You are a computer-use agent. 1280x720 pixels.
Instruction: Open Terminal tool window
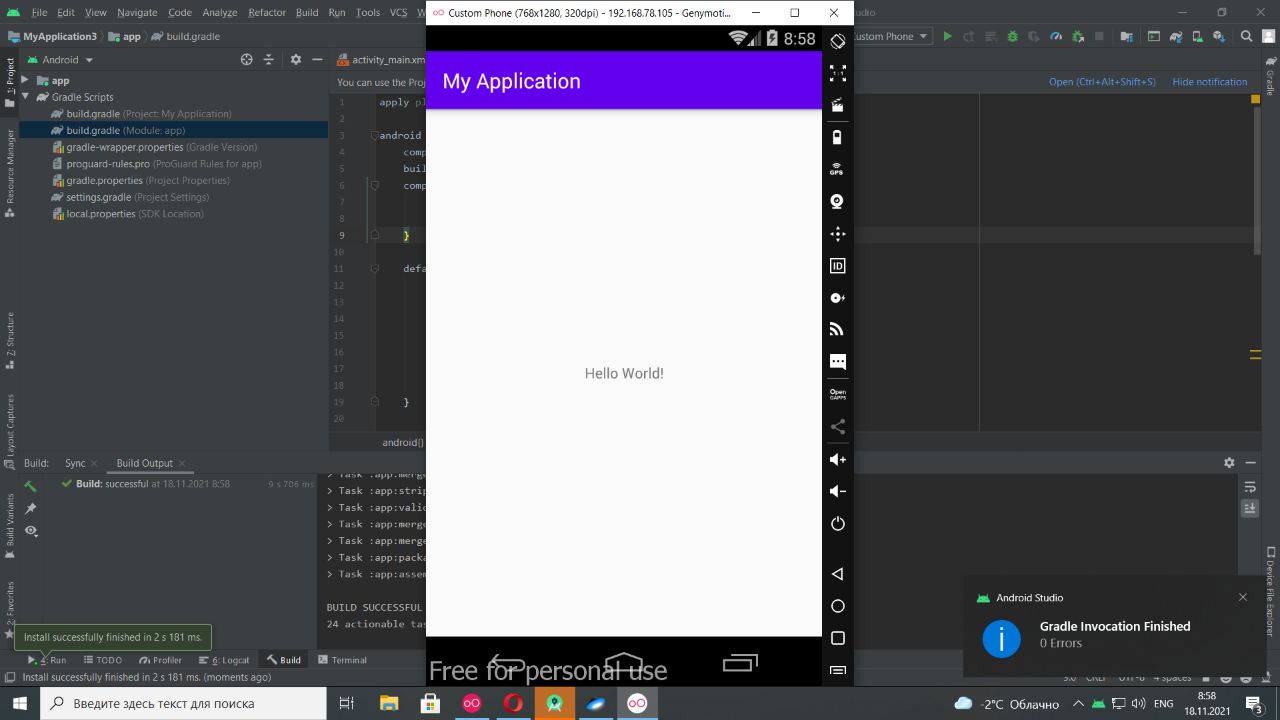tap(342, 660)
